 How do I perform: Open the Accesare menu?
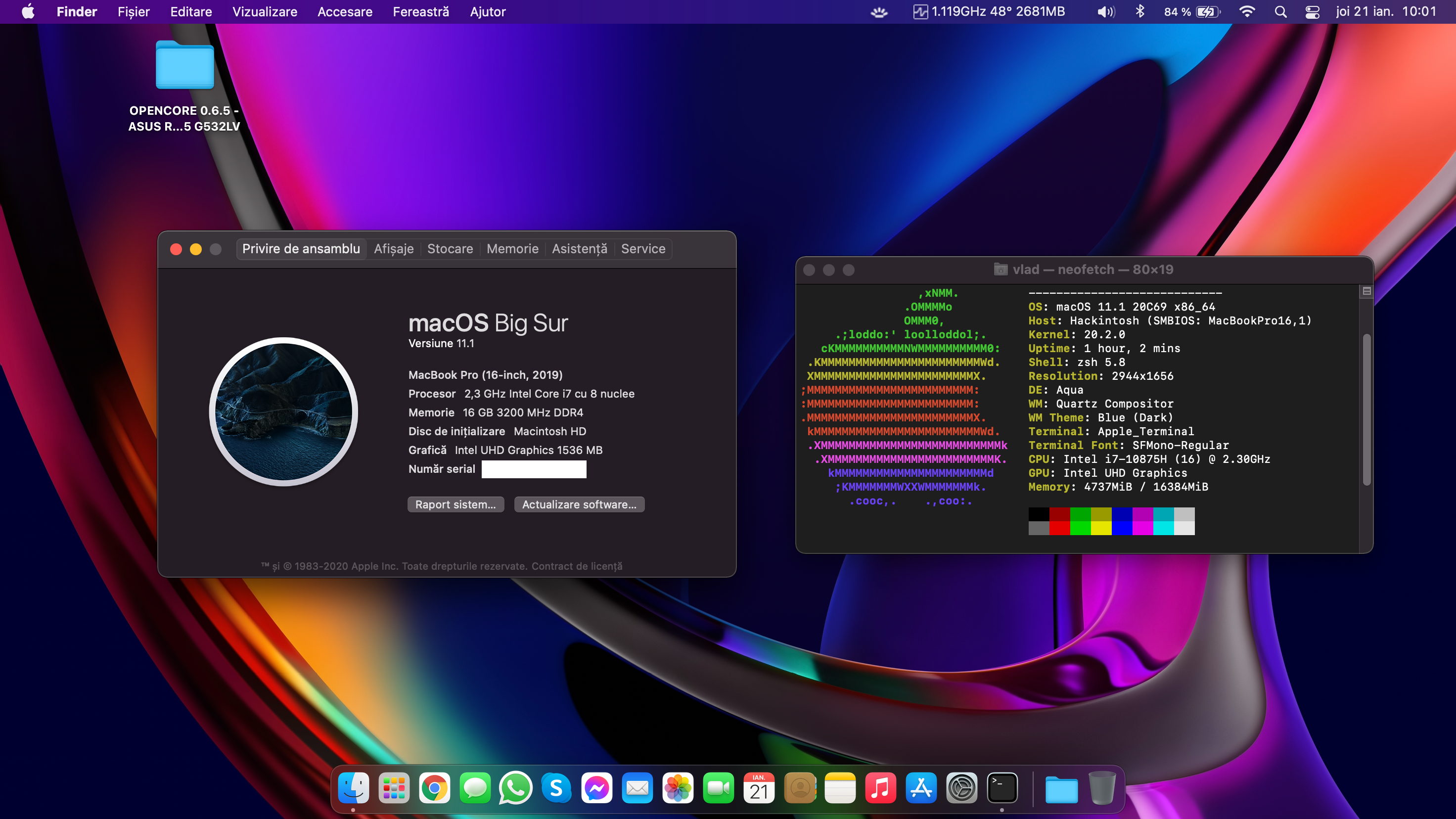pos(345,12)
